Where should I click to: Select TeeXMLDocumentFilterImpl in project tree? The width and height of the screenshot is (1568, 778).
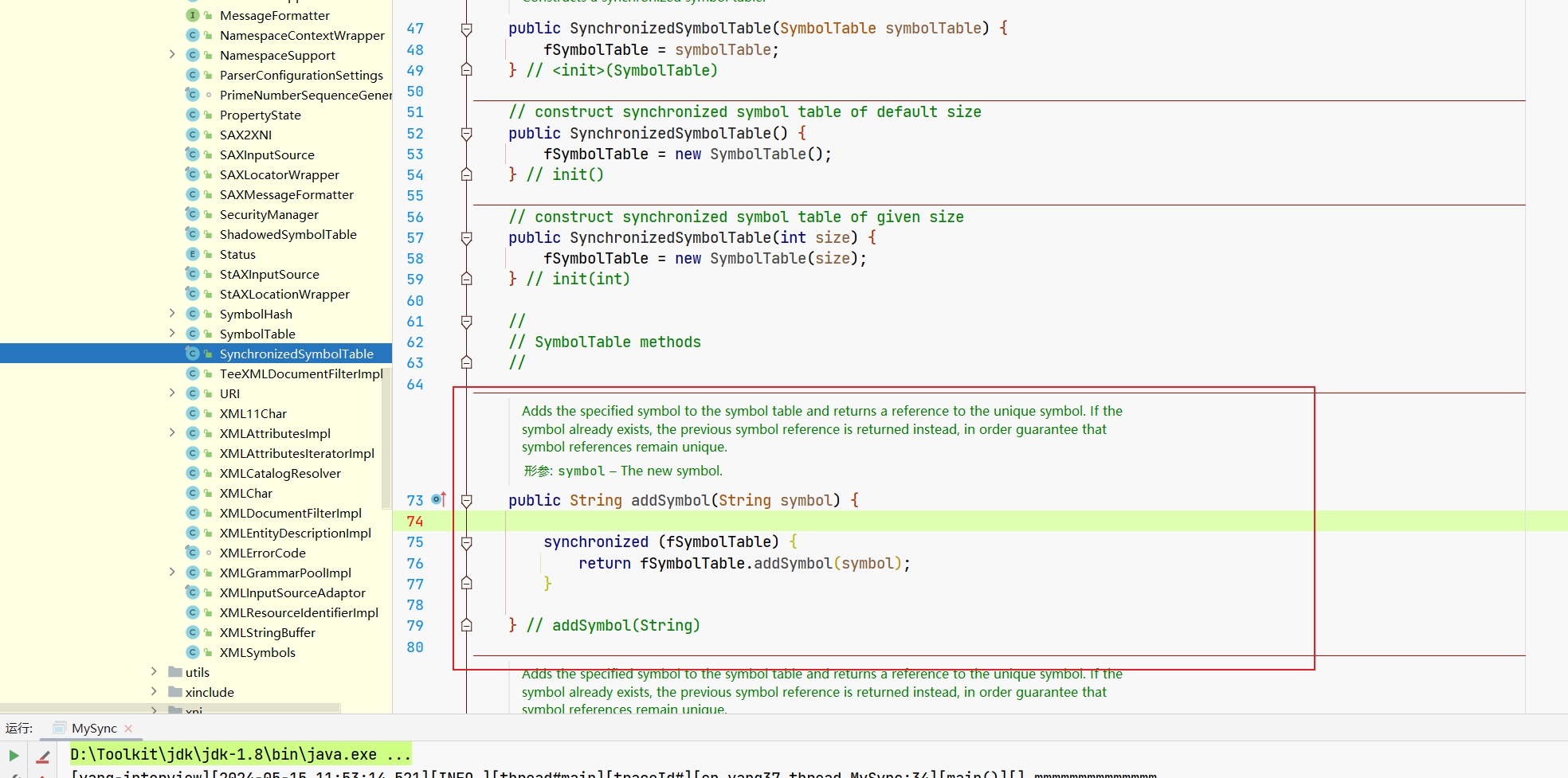click(301, 373)
